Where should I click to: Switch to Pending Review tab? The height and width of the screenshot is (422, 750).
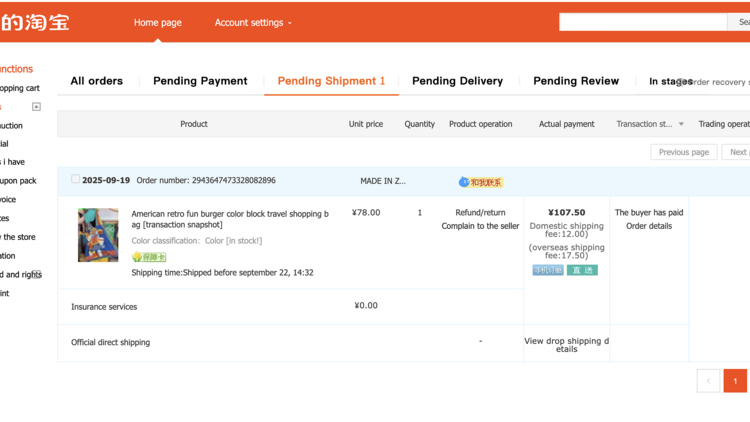coord(576,81)
